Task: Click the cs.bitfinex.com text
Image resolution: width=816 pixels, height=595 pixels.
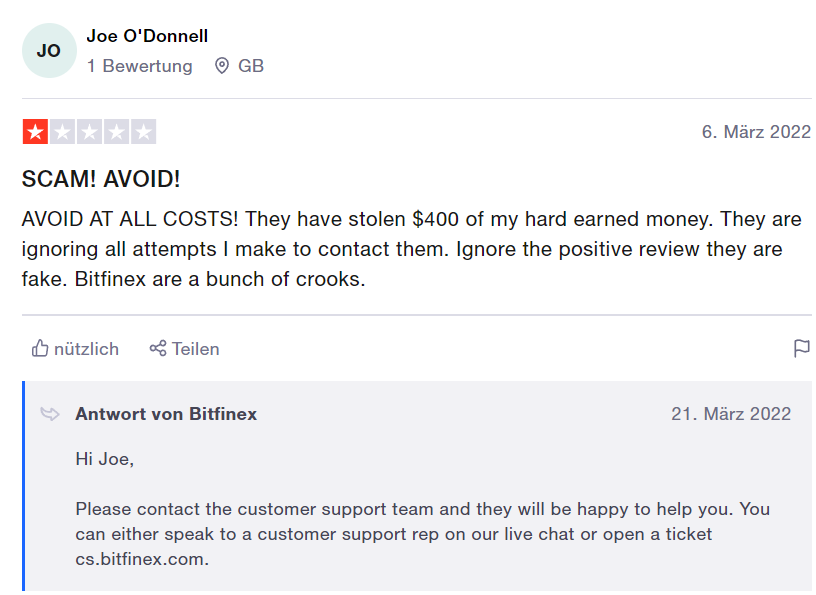Action: (141, 559)
